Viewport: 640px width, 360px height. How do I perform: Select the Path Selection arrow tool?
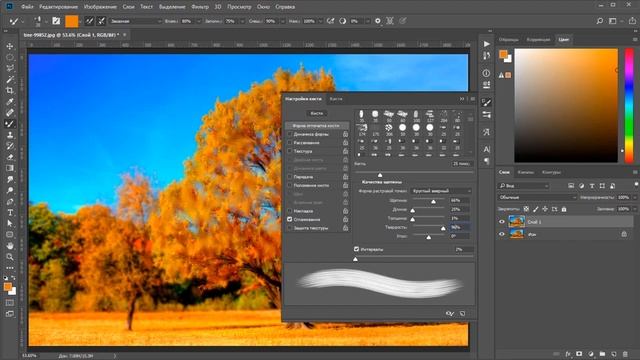10,223
